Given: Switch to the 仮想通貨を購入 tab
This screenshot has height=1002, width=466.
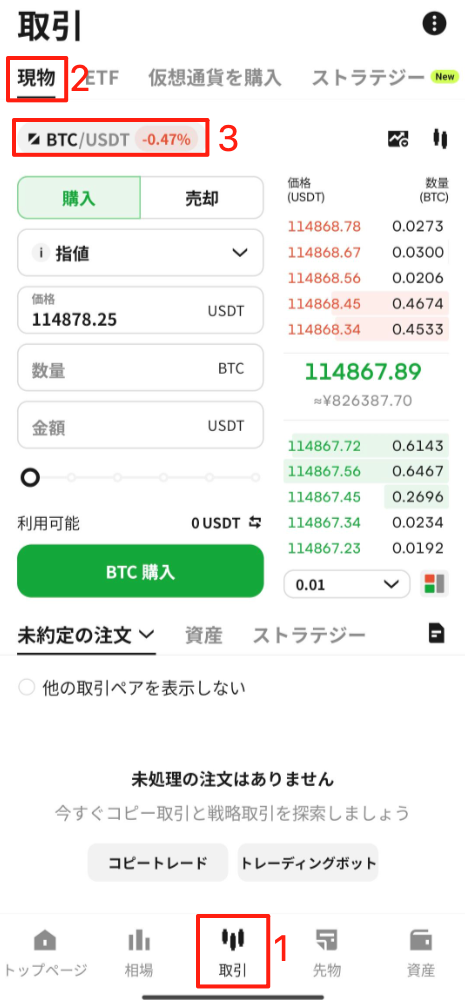Looking at the screenshot, I should 215,78.
